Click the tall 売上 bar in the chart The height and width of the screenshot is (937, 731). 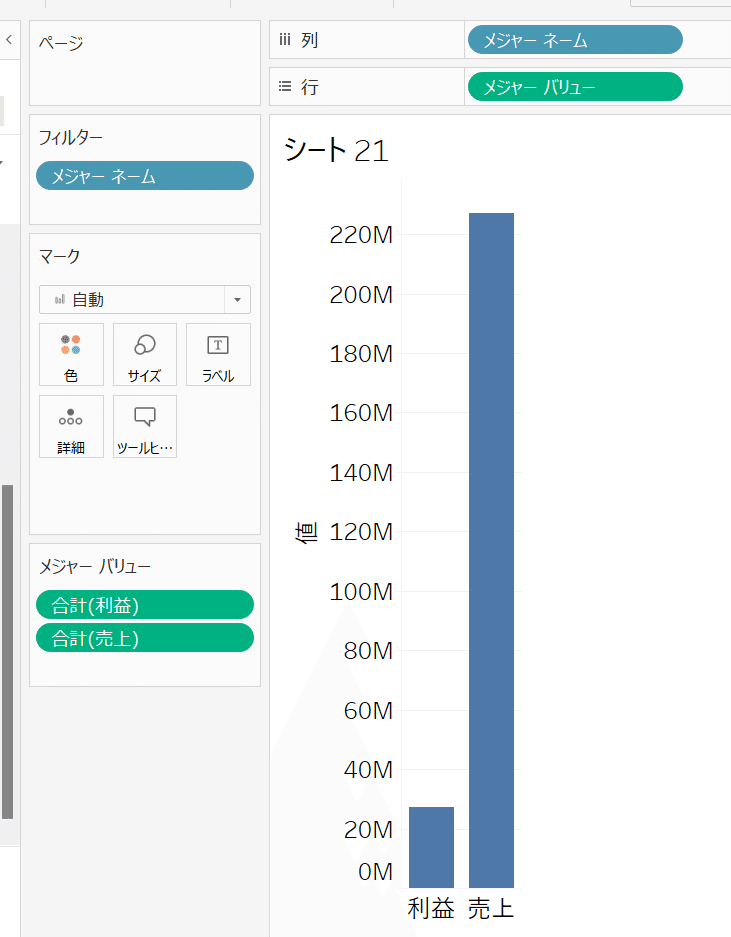pos(491,550)
